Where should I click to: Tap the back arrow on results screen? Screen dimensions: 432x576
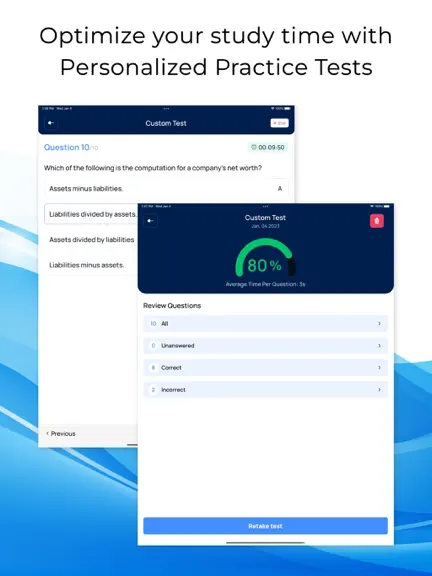150,221
